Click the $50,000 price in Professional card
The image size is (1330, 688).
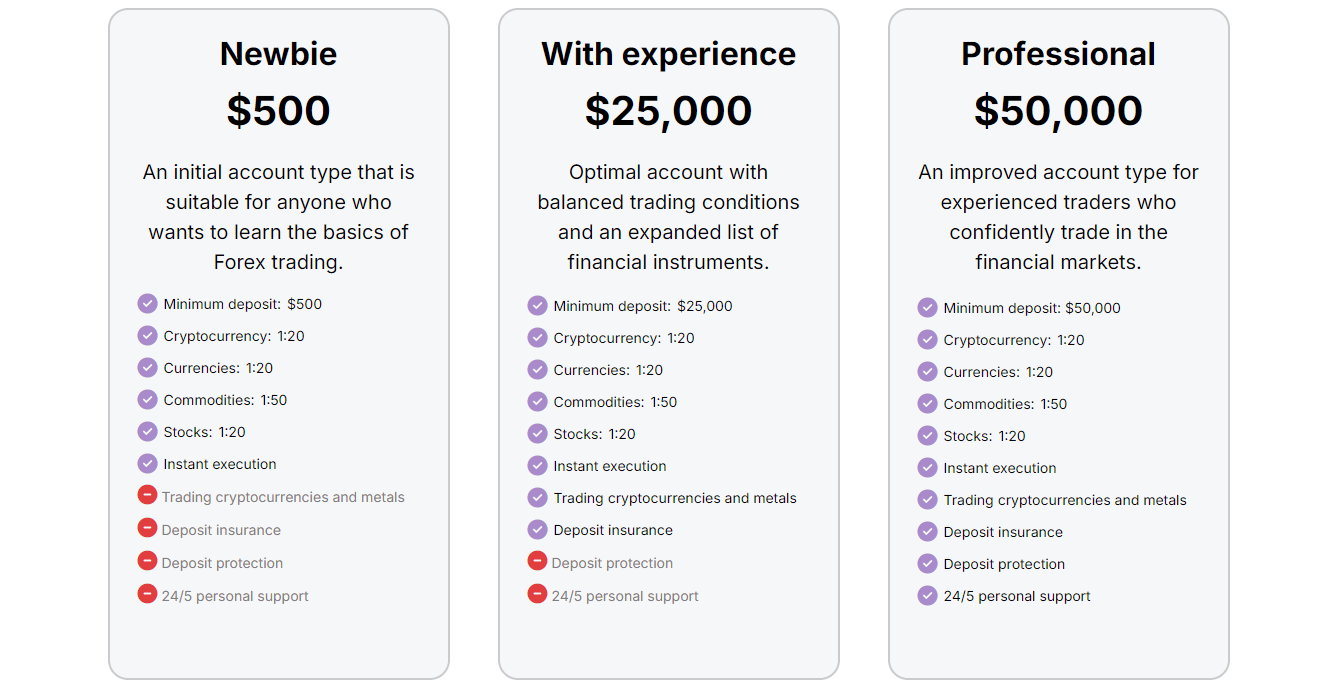[x=1059, y=110]
